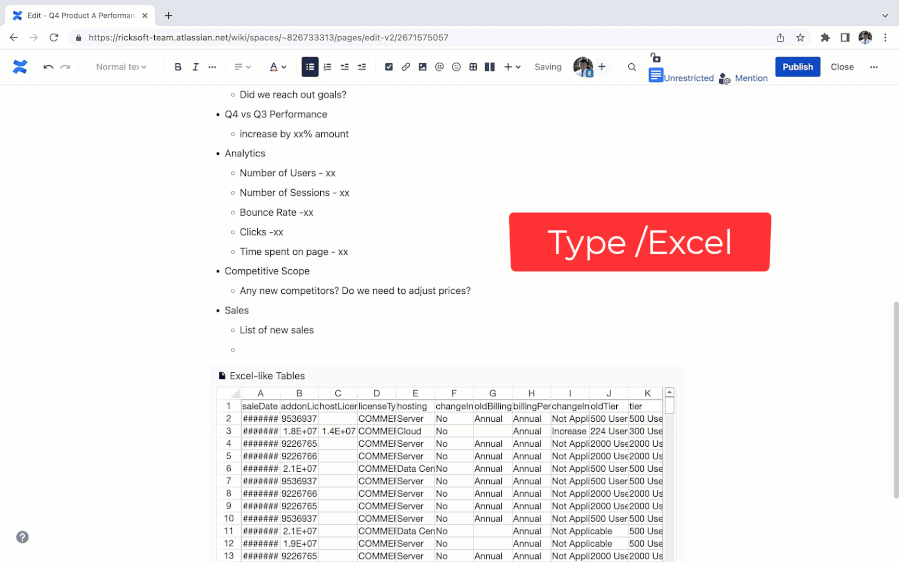
Task: Open the tab search chevron
Action: coord(885,15)
